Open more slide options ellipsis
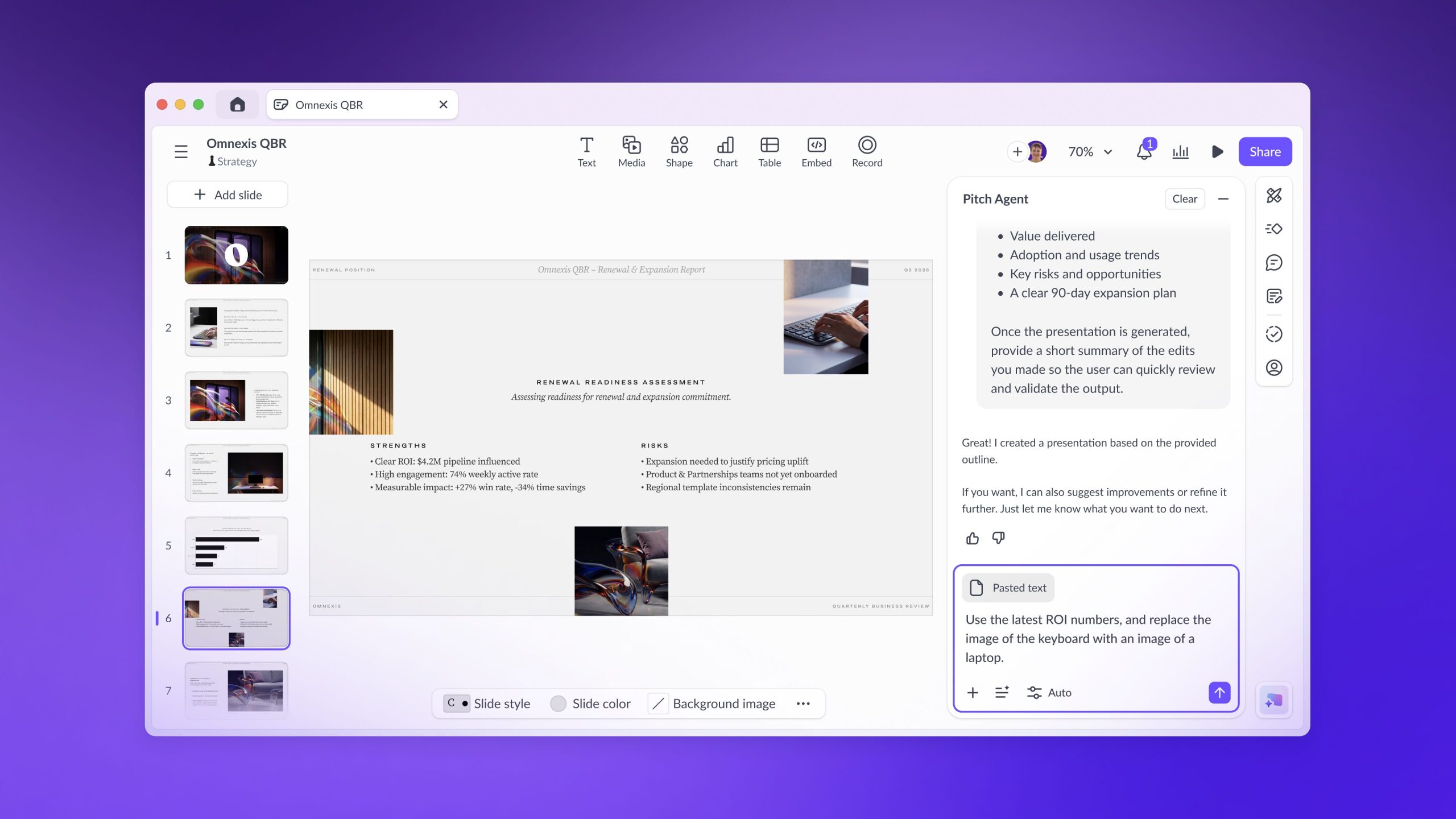The height and width of the screenshot is (819, 1456). tap(803, 704)
